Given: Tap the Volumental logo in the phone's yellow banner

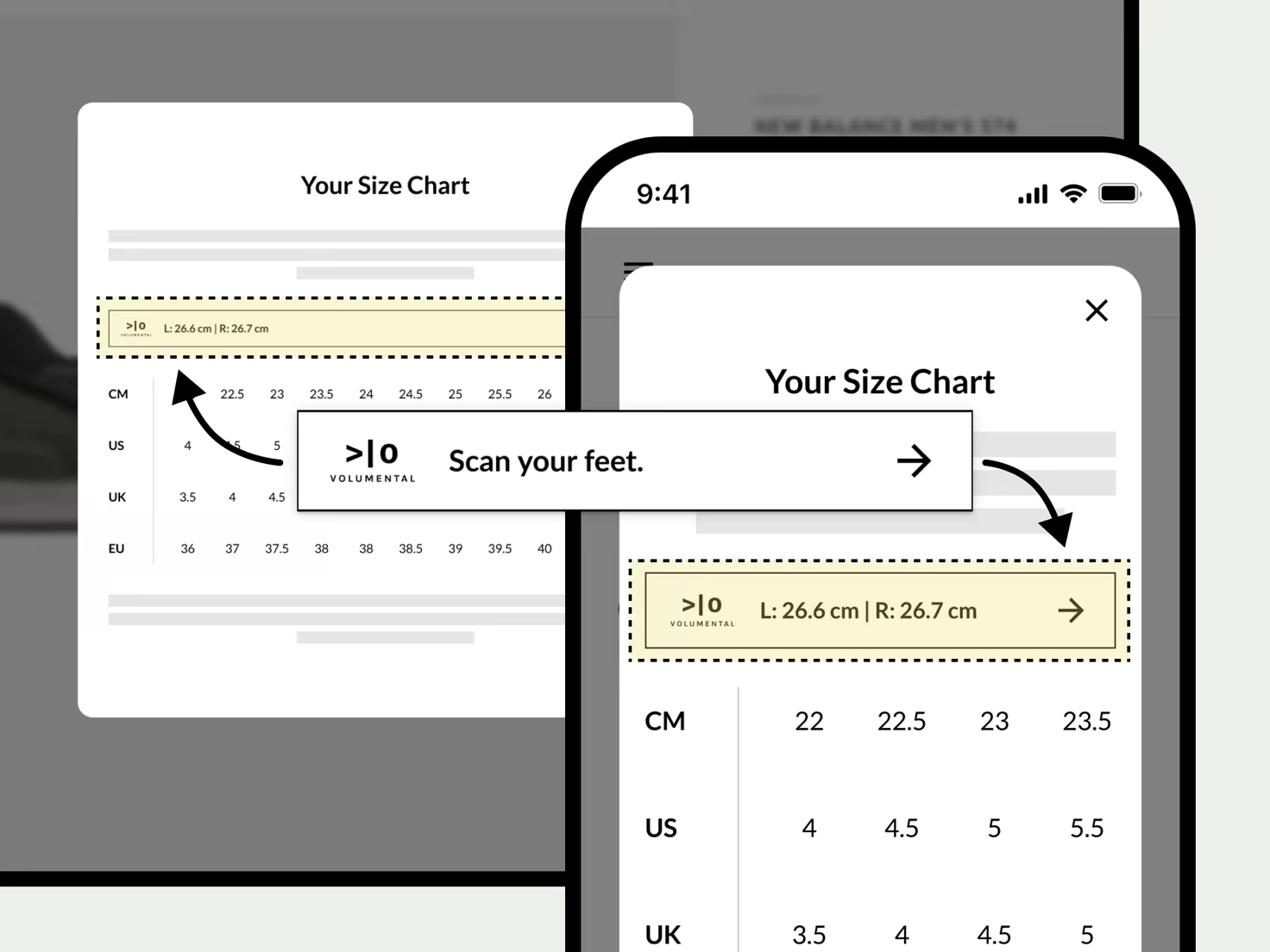Looking at the screenshot, I should [702, 611].
